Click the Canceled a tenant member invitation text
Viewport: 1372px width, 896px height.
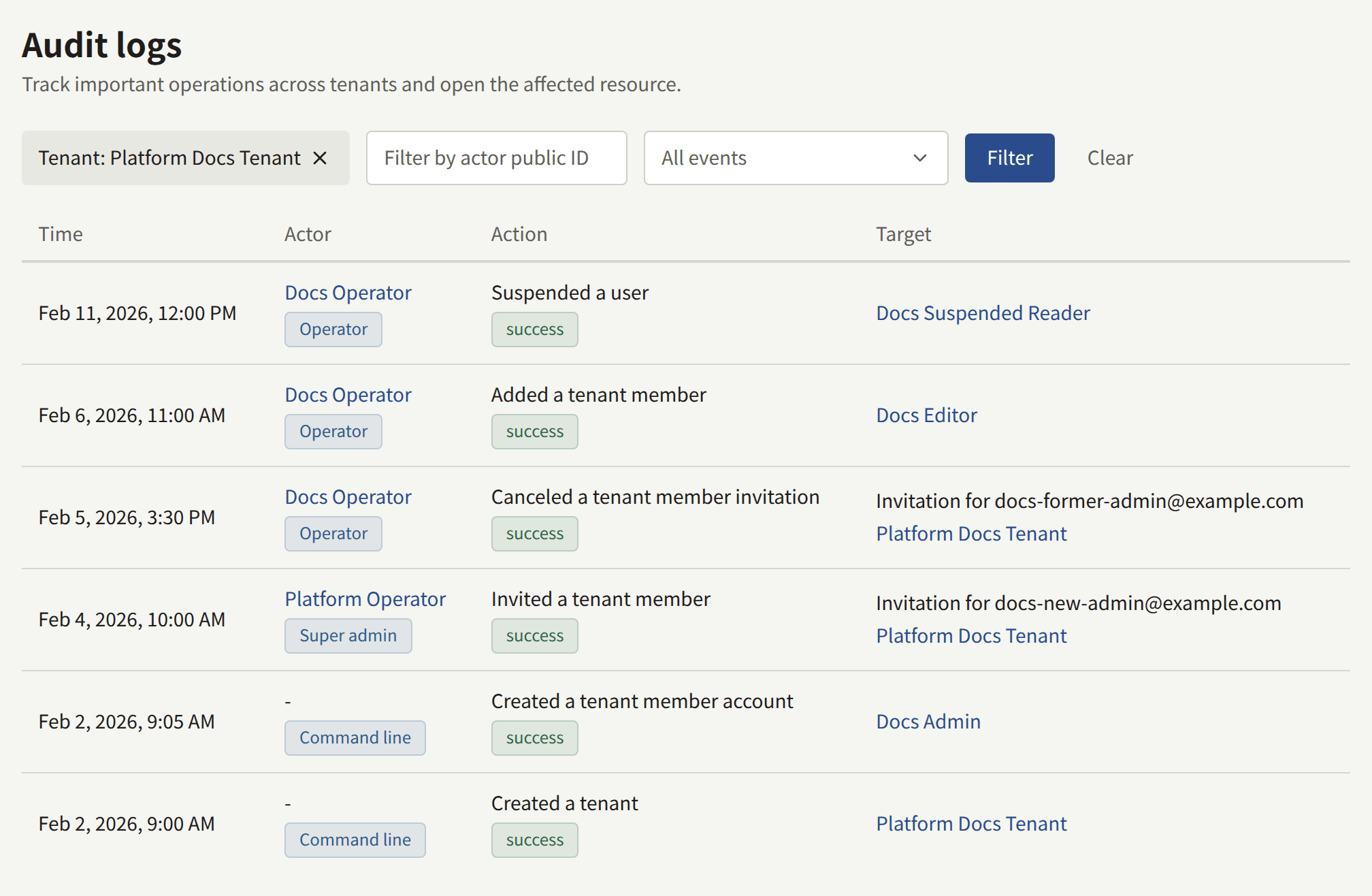(x=655, y=497)
